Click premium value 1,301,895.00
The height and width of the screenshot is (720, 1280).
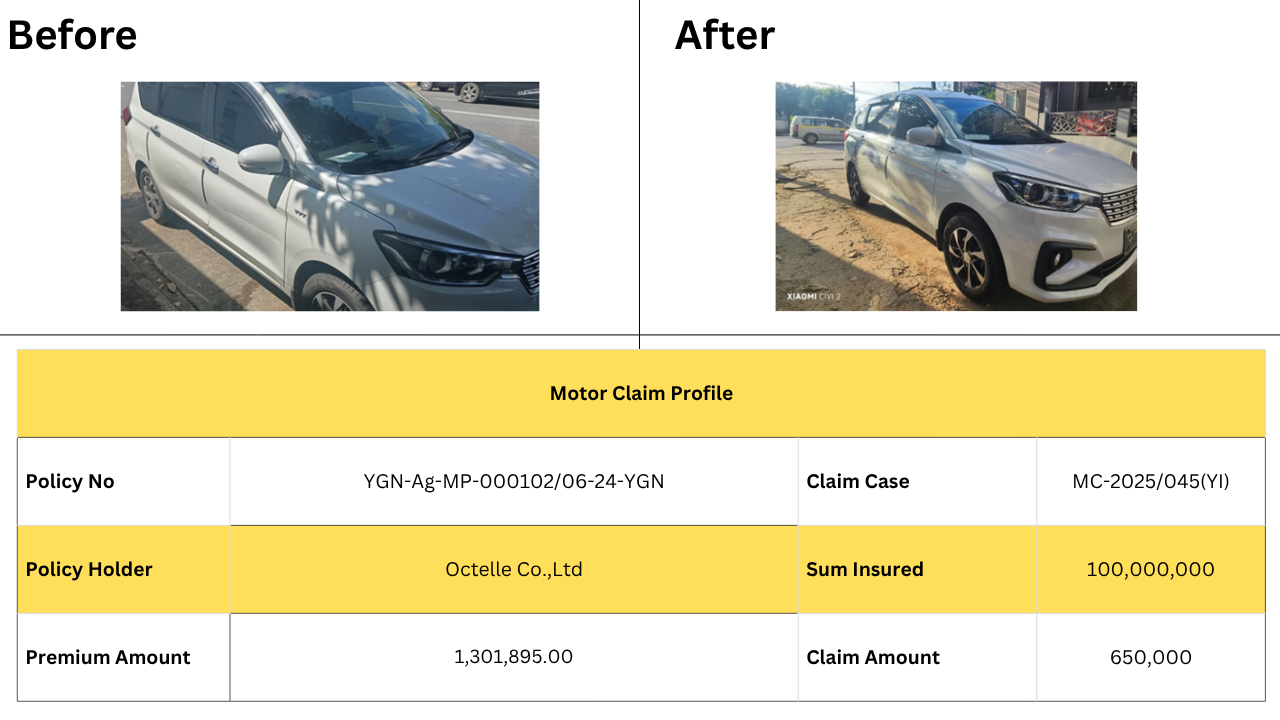point(514,657)
